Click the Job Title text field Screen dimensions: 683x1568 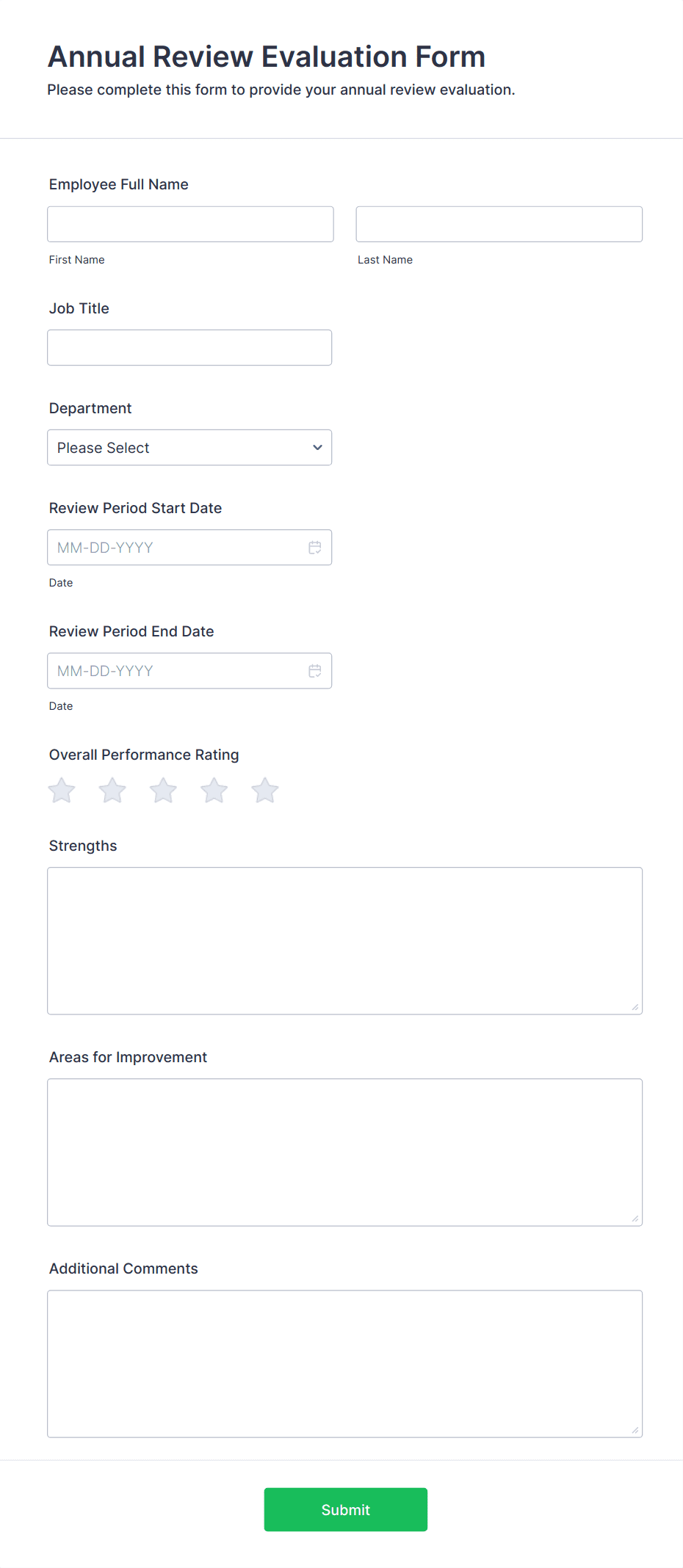coord(189,347)
